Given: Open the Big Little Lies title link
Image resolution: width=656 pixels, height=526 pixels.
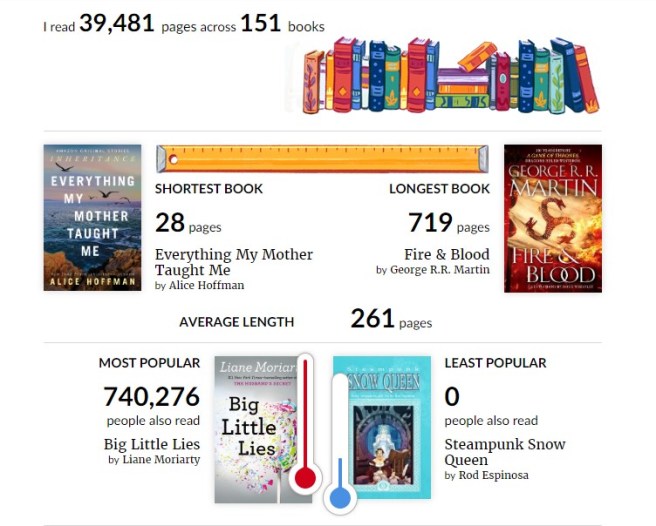Looking at the screenshot, I should (x=152, y=444).
